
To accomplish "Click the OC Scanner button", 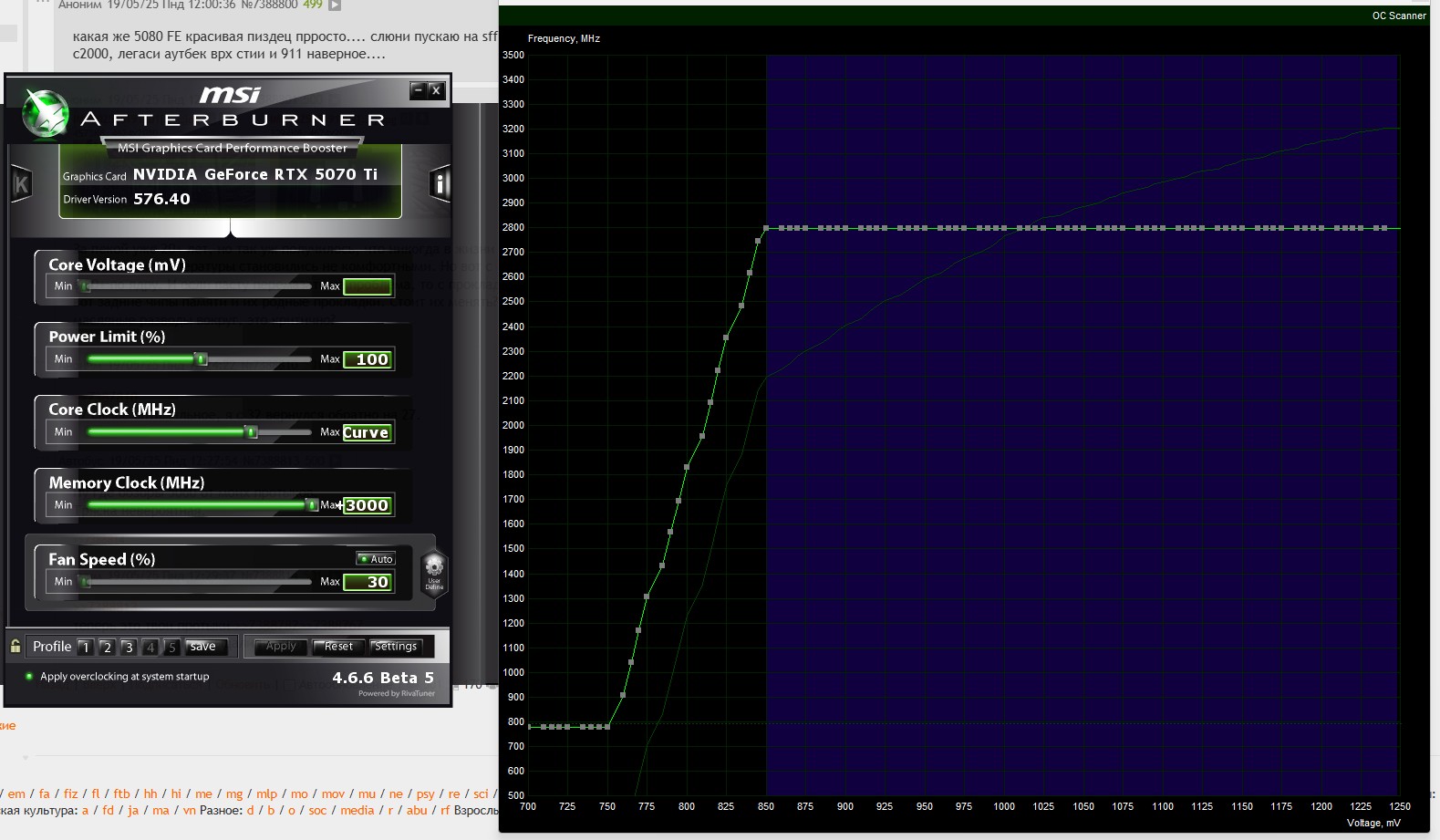I will pyautogui.click(x=1399, y=16).
